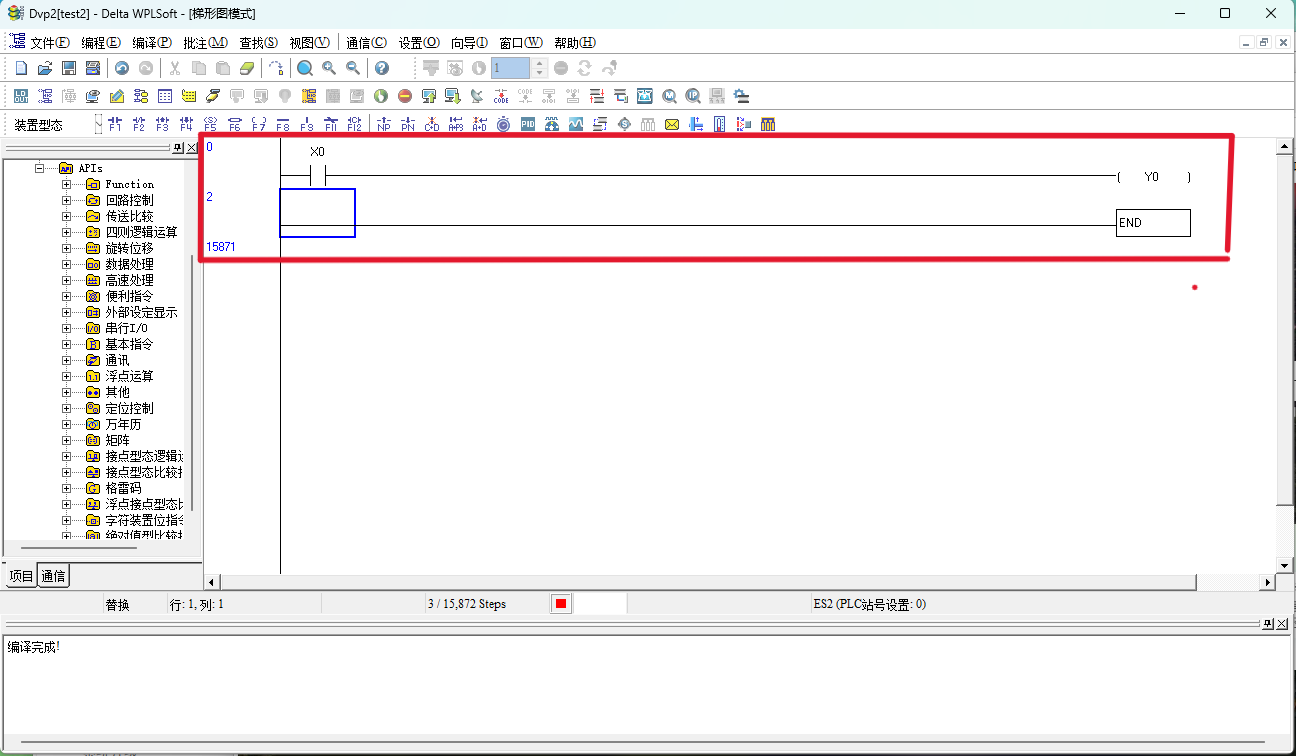Click the END instruction box
Viewport: 1296px width, 756px height.
(x=1153, y=223)
